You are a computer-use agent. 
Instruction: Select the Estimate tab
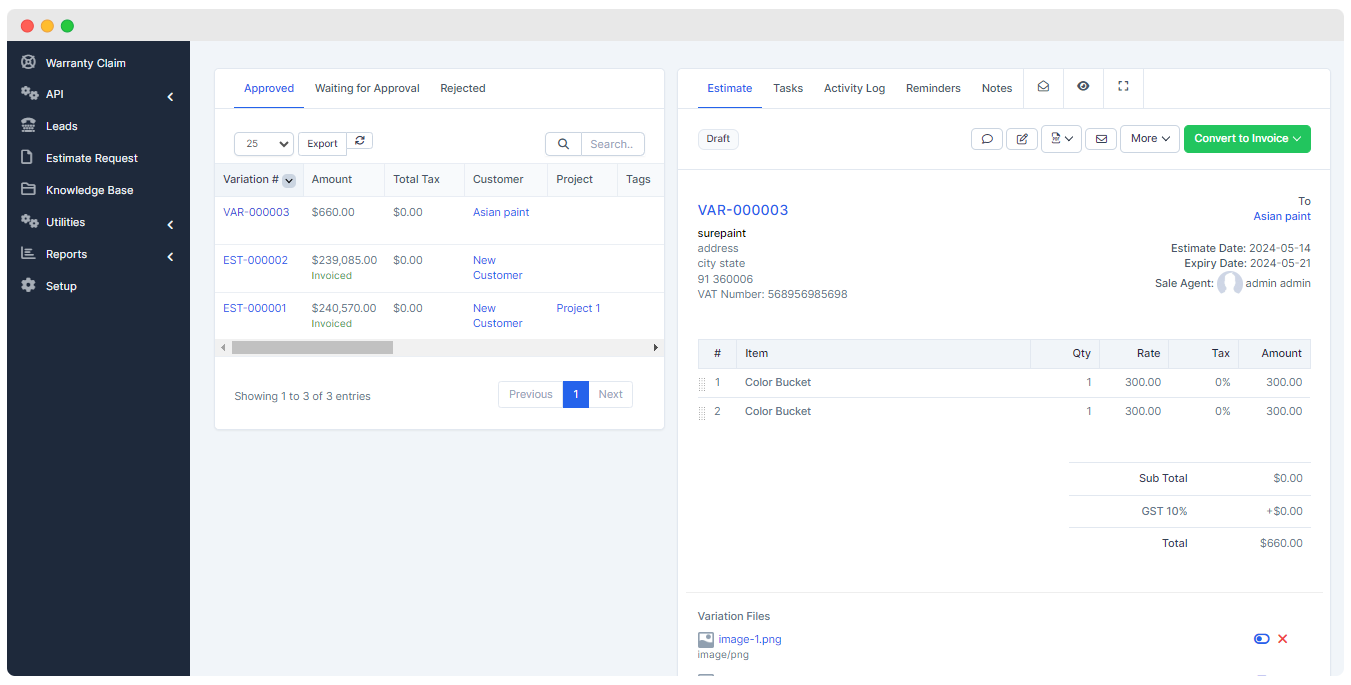tap(730, 88)
